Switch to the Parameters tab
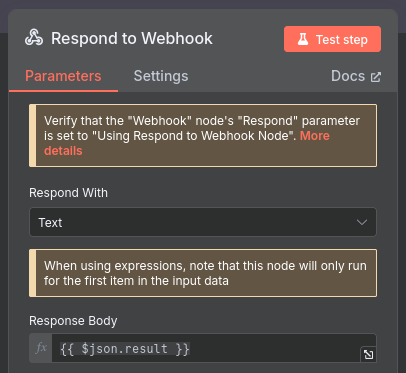This screenshot has height=373, width=406. click(x=63, y=76)
